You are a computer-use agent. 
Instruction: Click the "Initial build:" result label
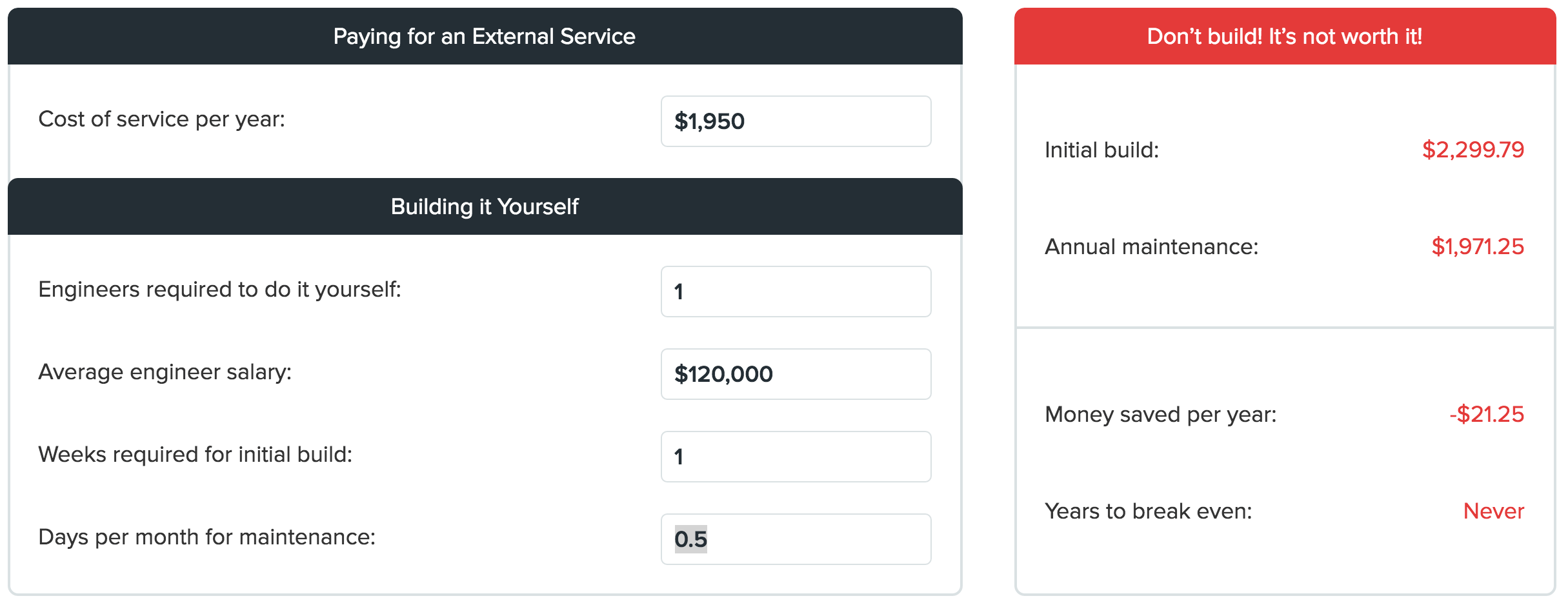point(1101,150)
